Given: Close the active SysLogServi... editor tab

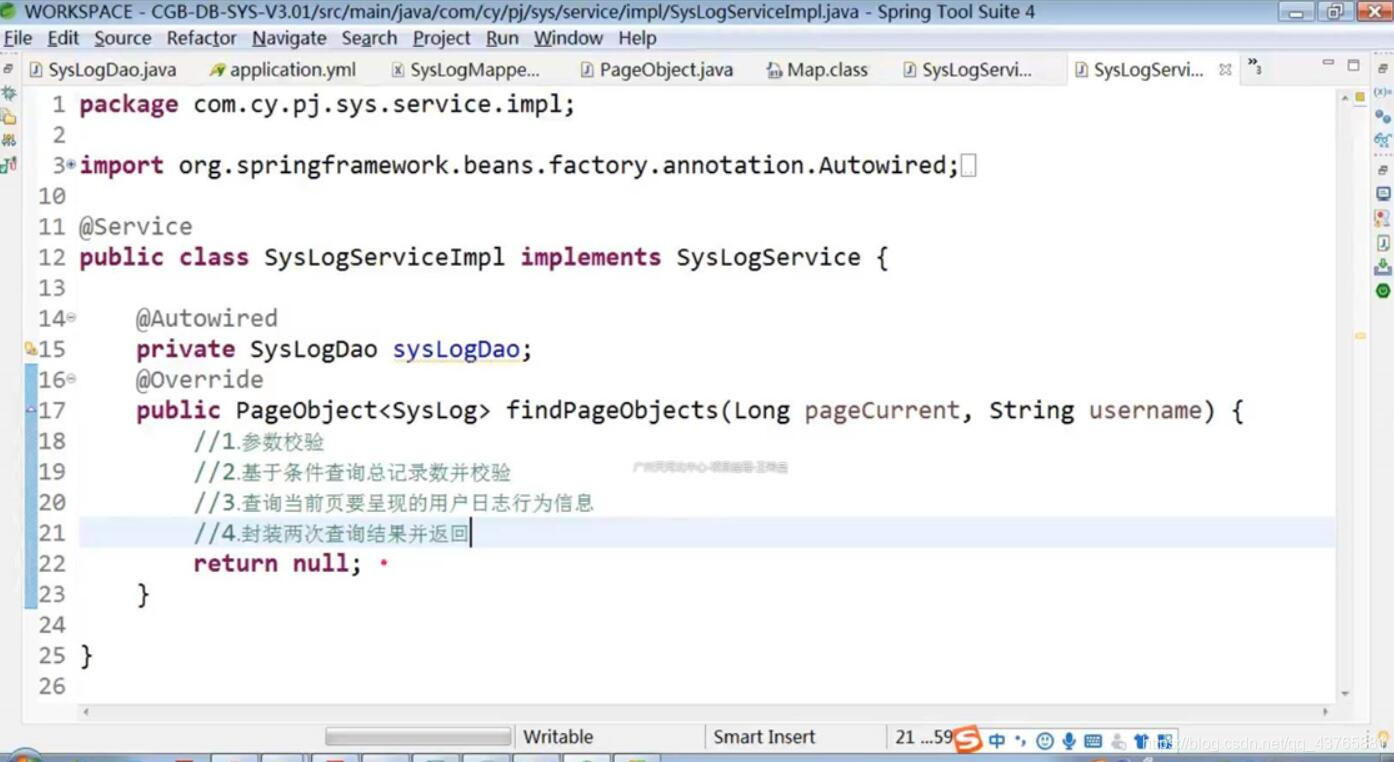Looking at the screenshot, I should pos(1225,70).
